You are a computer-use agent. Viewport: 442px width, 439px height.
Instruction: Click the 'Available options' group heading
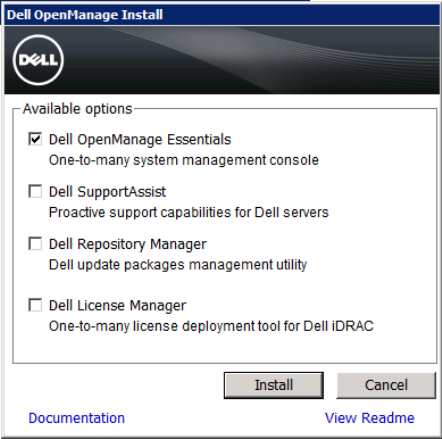tap(77, 109)
